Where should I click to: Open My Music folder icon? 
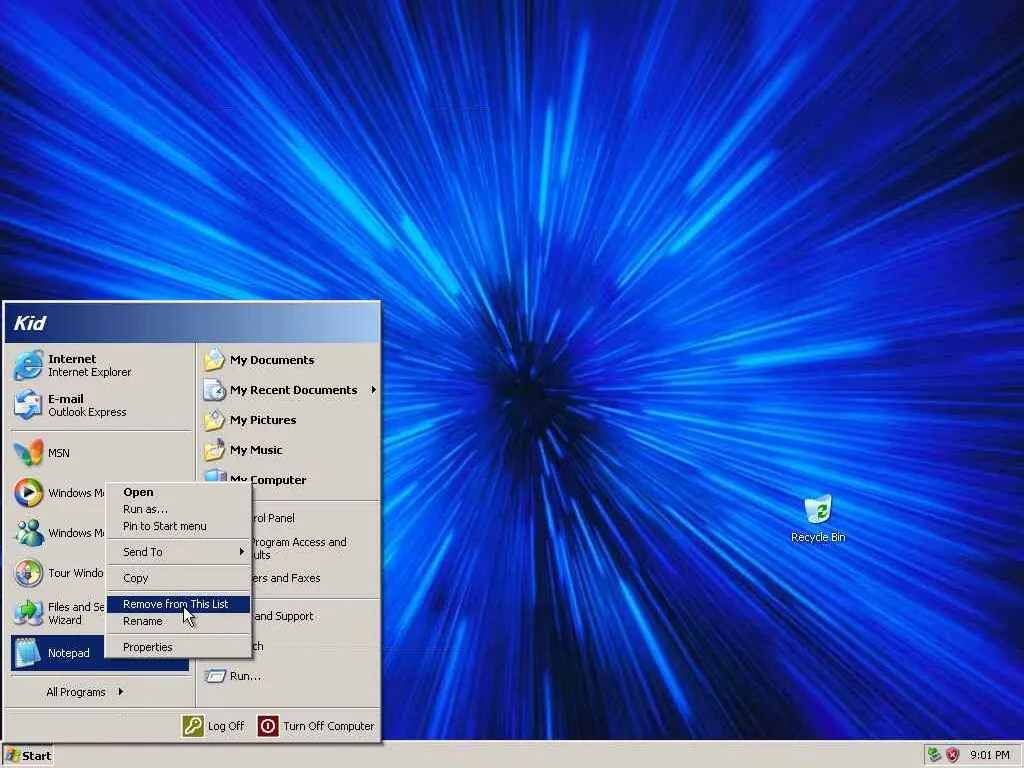click(214, 450)
